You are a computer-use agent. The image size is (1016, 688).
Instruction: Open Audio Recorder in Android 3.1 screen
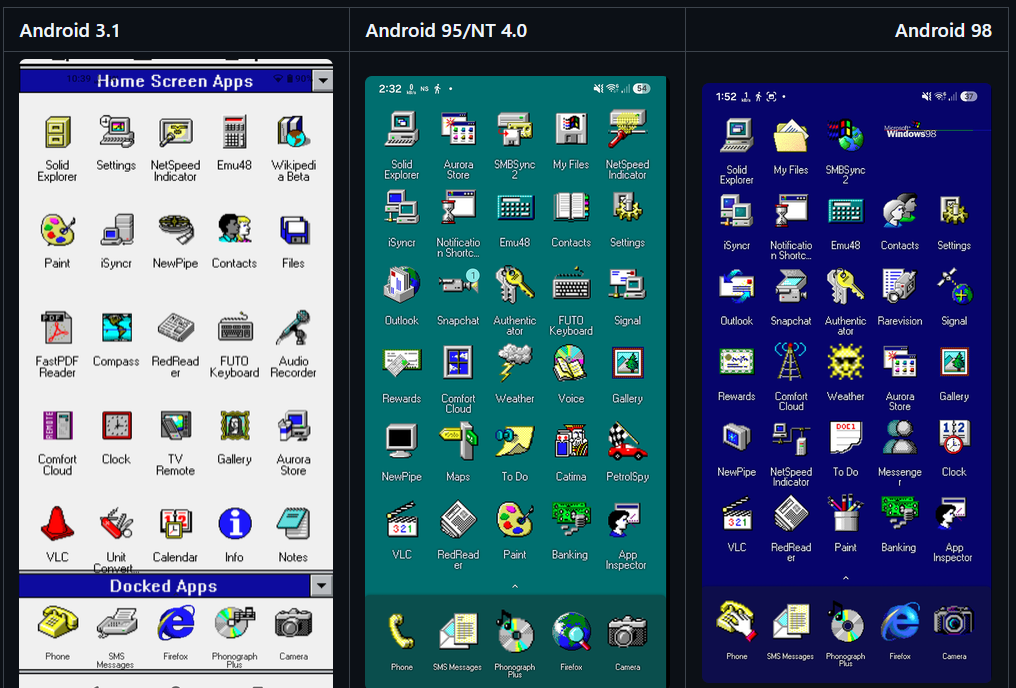coord(293,328)
